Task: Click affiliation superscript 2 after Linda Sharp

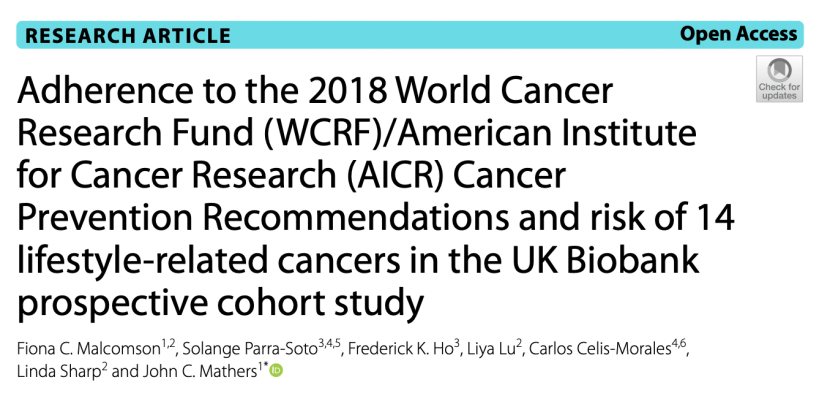Action: pyautogui.click(x=104, y=368)
